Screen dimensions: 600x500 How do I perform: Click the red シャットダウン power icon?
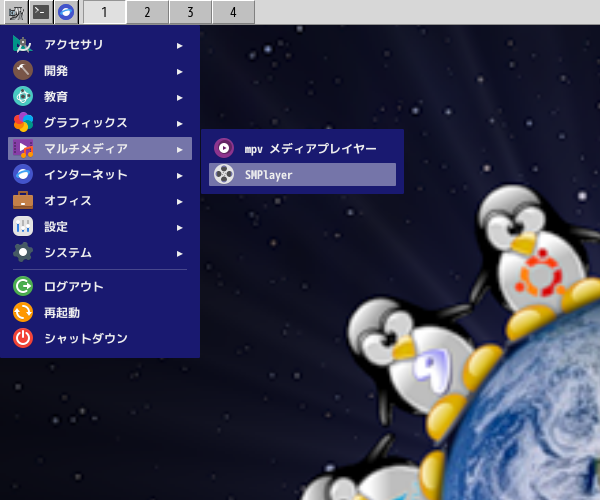(x=23, y=338)
